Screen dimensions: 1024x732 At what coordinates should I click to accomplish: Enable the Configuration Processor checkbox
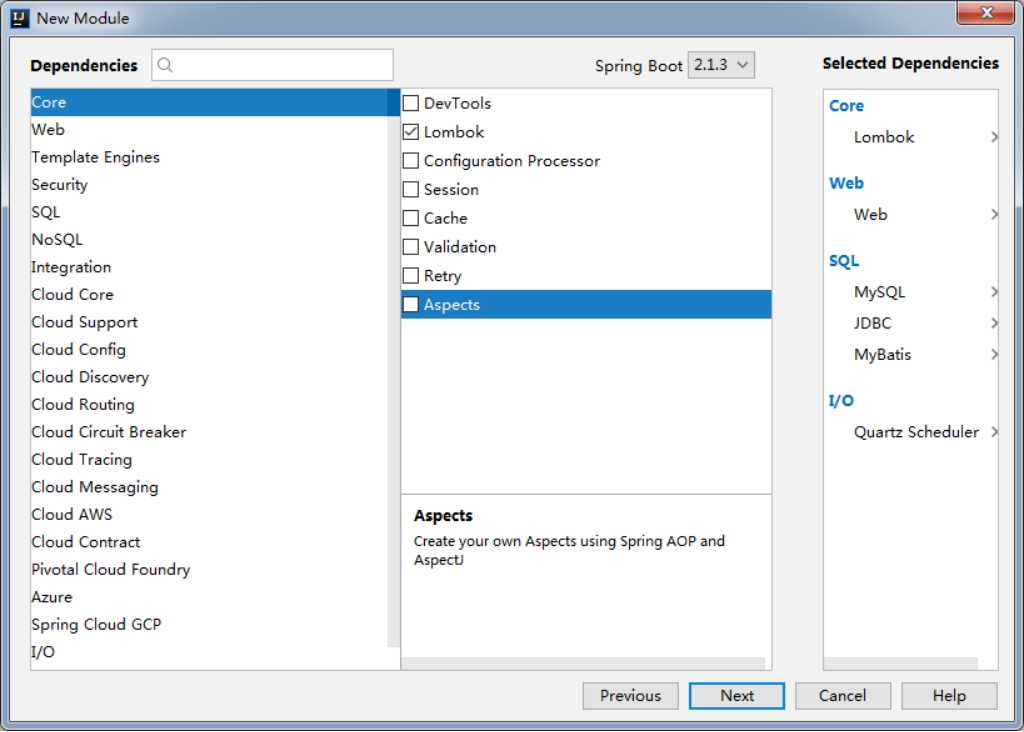coord(411,161)
